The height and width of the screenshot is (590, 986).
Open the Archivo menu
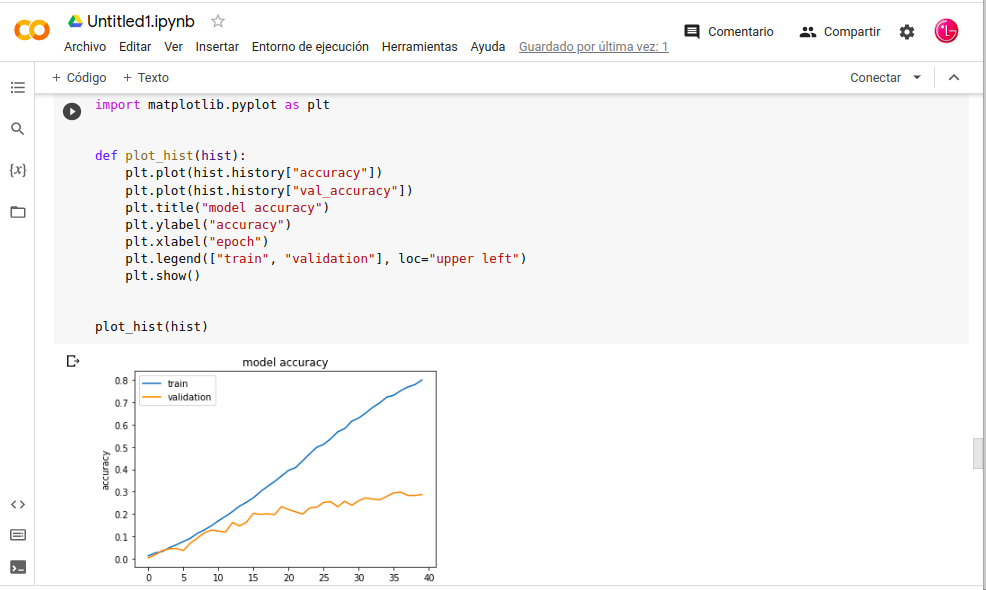coord(85,47)
